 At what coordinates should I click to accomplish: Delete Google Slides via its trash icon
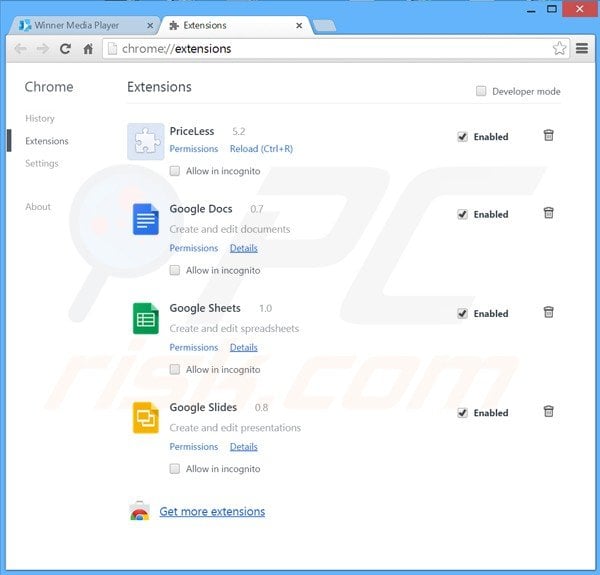coord(548,411)
